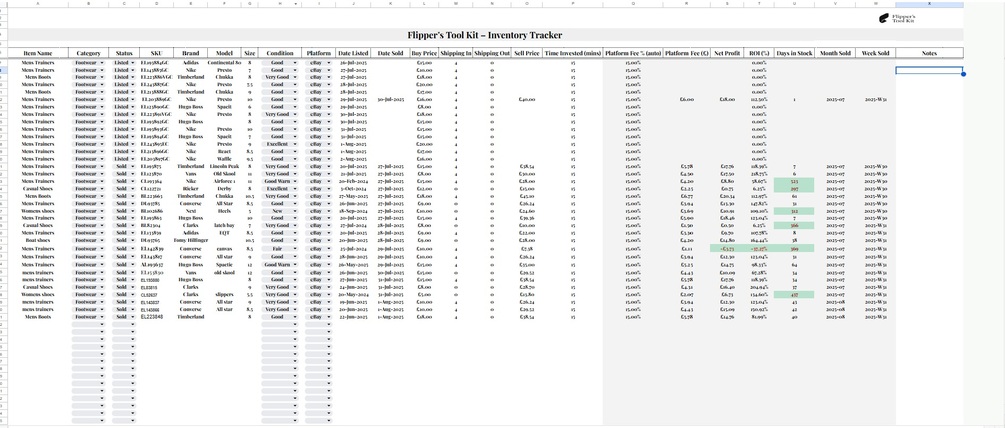The width and height of the screenshot is (1005, 428).
Task: Select the Shipping In header cell
Action: pyautogui.click(x=456, y=53)
